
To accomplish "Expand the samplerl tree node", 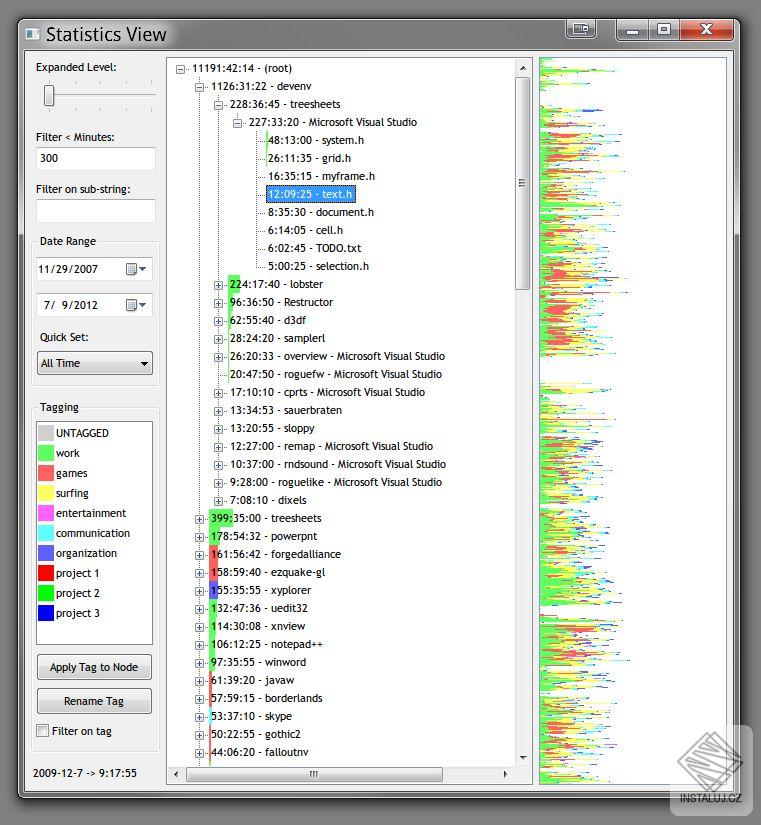I will tap(218, 339).
